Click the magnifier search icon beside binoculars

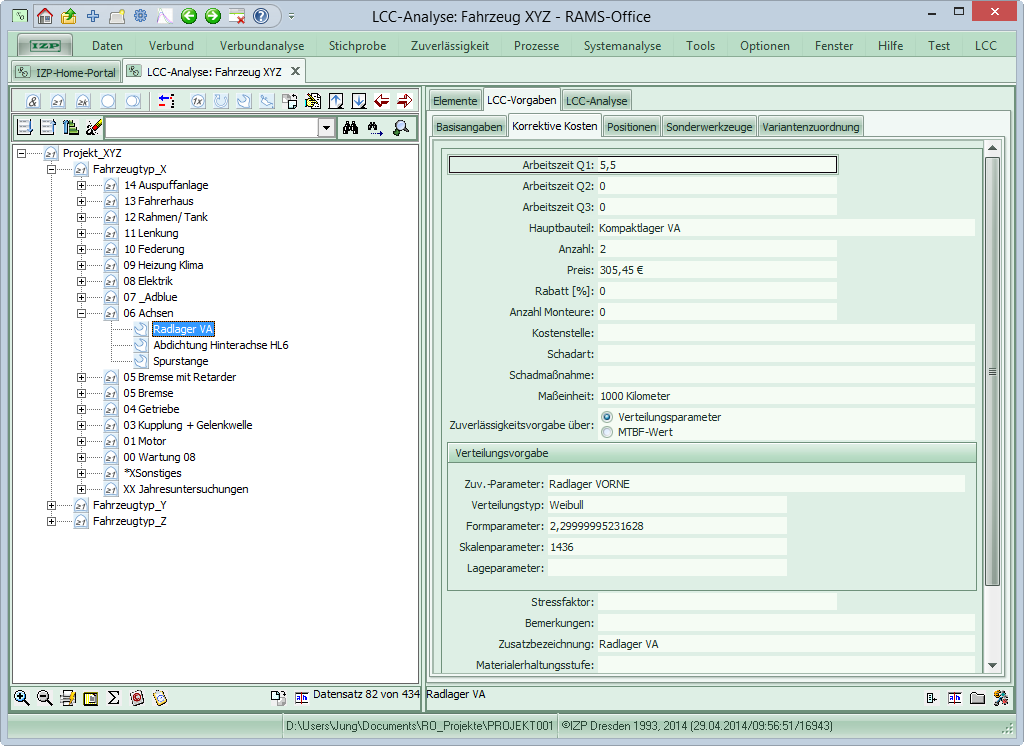[401, 128]
